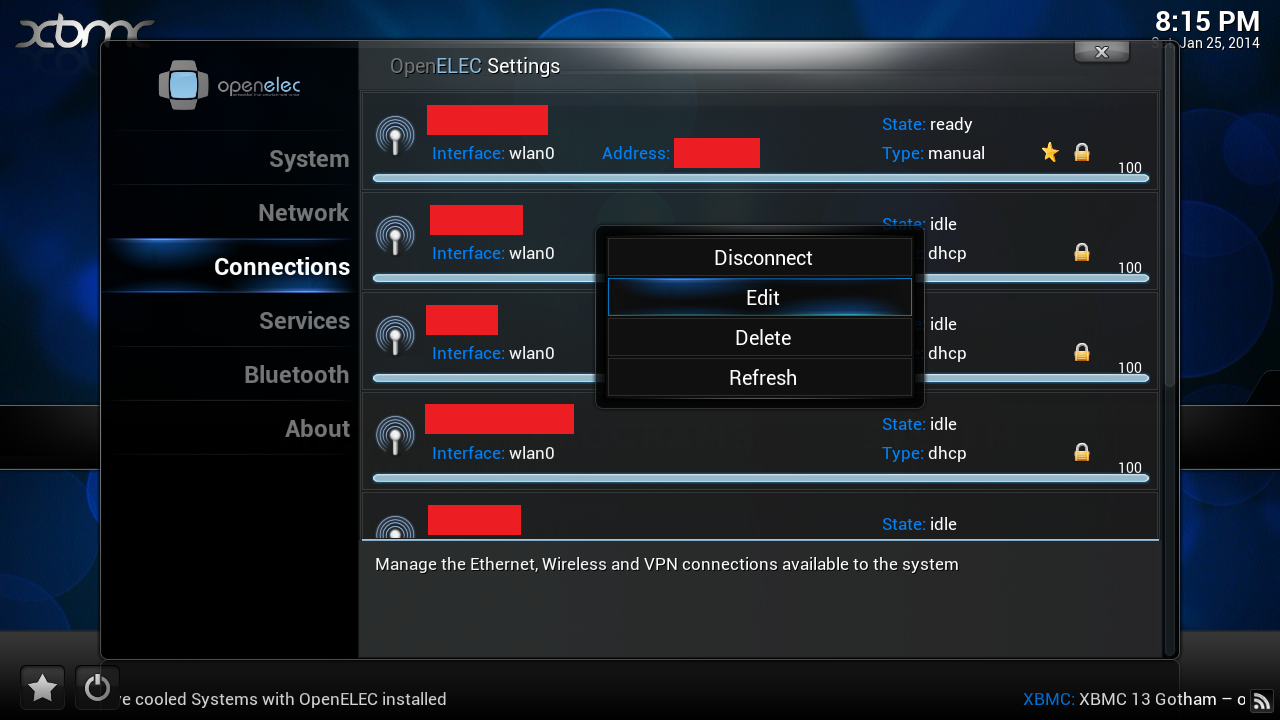Image resolution: width=1280 pixels, height=720 pixels.
Task: Click "Interface: wlan0" of the fourth connection
Action: pyautogui.click(x=493, y=453)
